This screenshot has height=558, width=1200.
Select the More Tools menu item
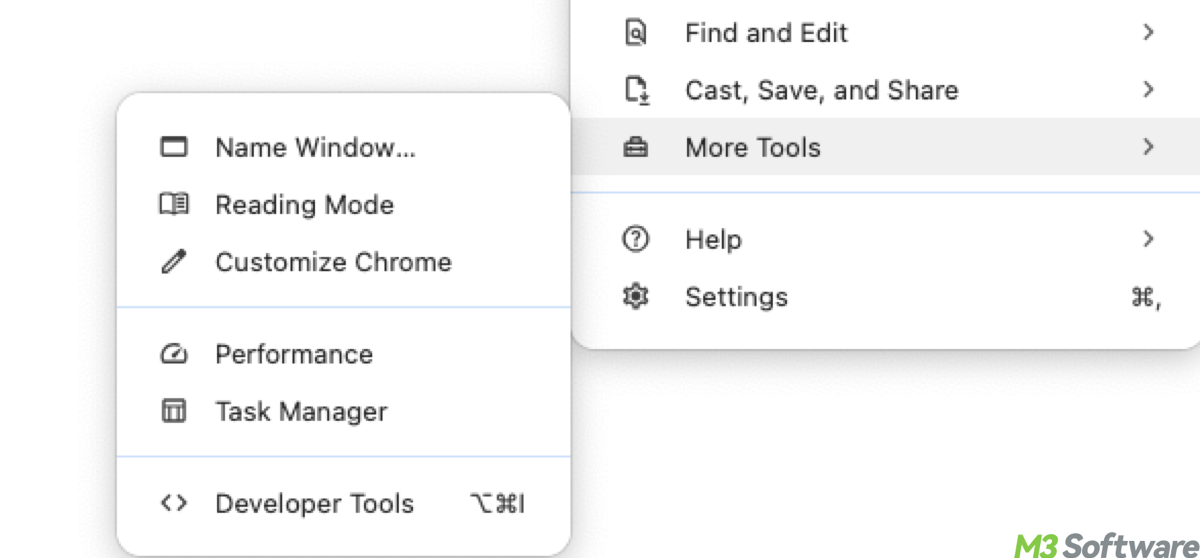coord(885,147)
